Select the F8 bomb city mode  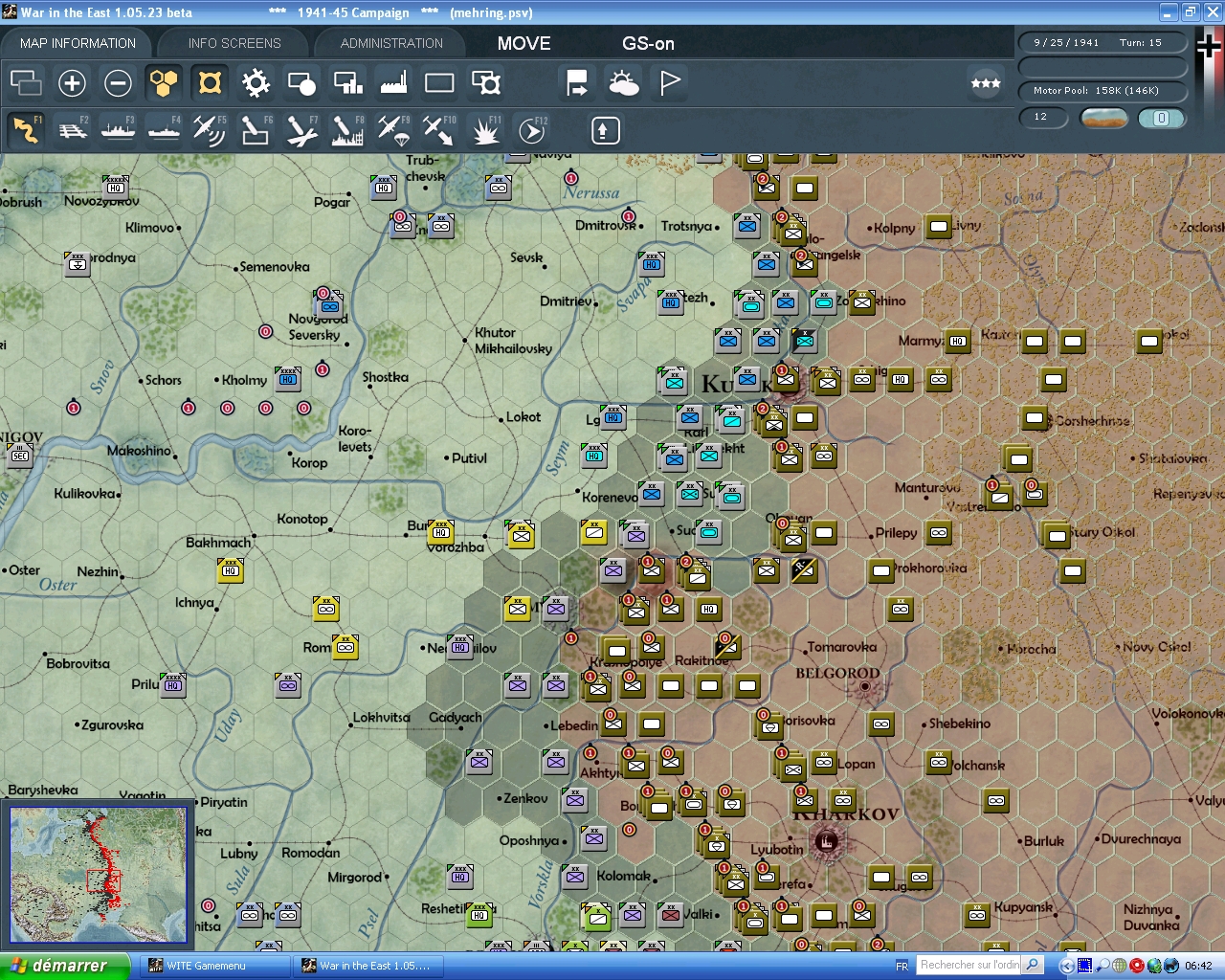347,130
